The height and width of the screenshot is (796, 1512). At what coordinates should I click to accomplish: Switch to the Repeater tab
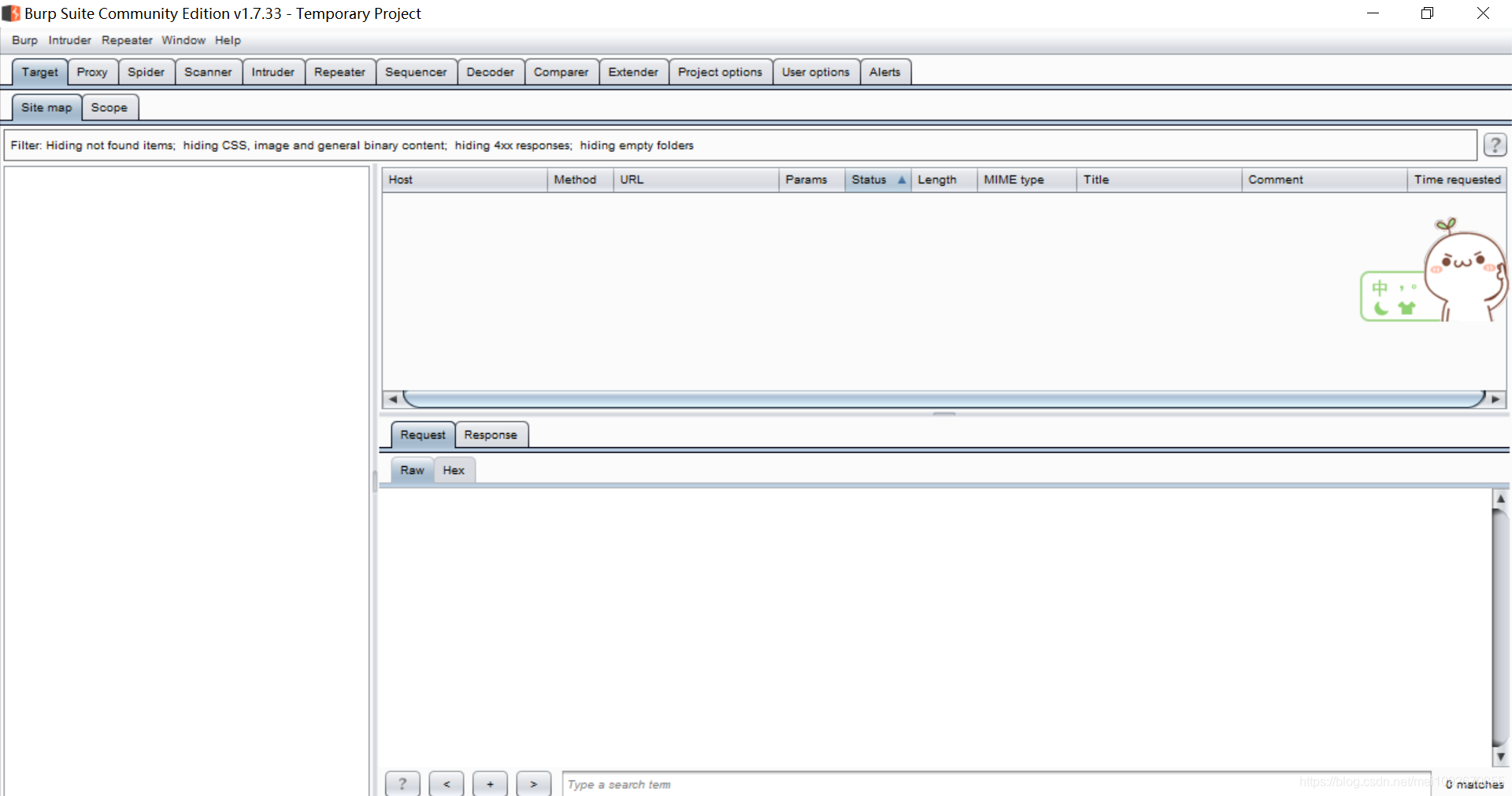[339, 72]
